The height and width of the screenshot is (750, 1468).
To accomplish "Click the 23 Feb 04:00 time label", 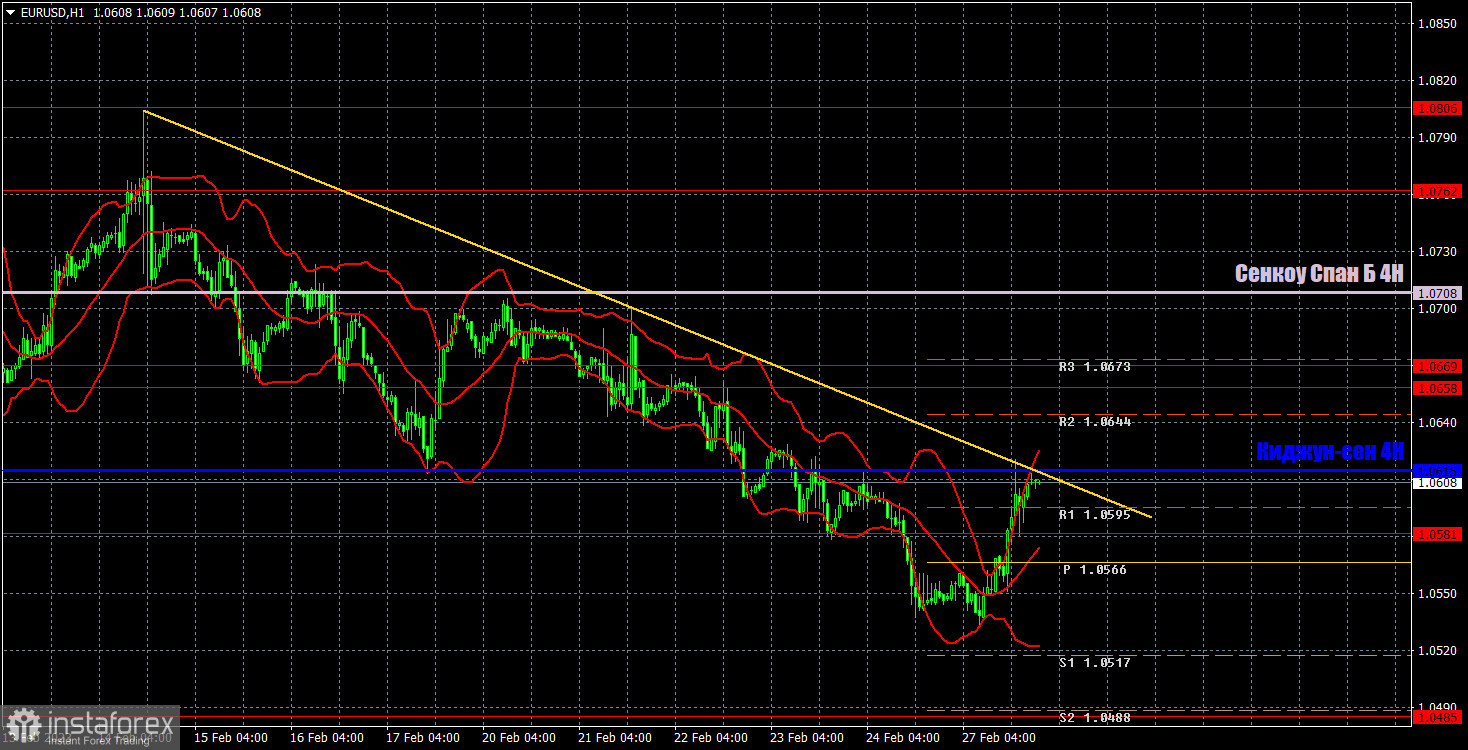I will (x=807, y=738).
